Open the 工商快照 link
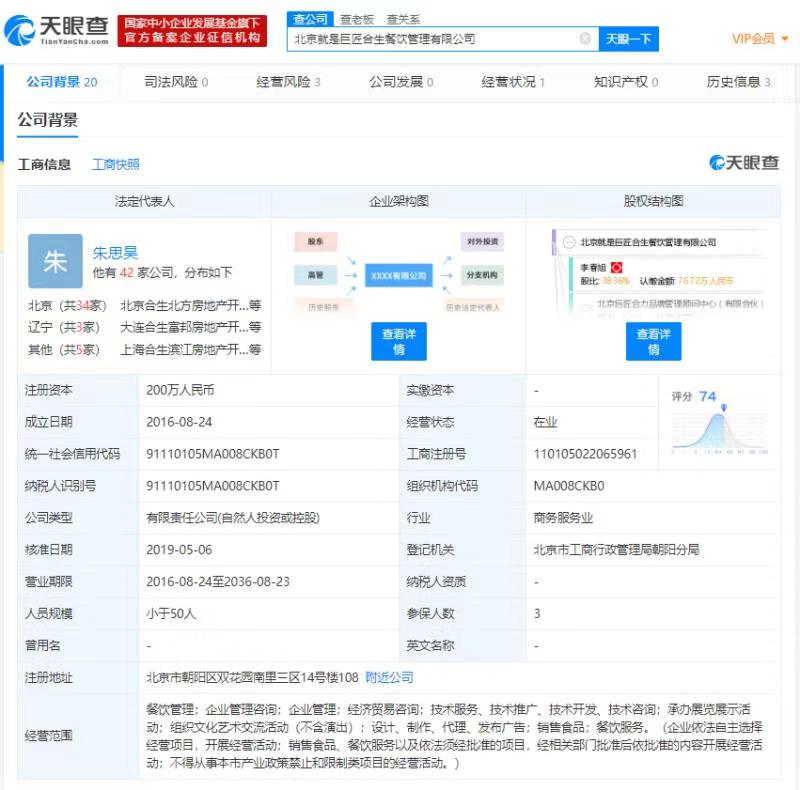800x790 pixels. (116, 164)
